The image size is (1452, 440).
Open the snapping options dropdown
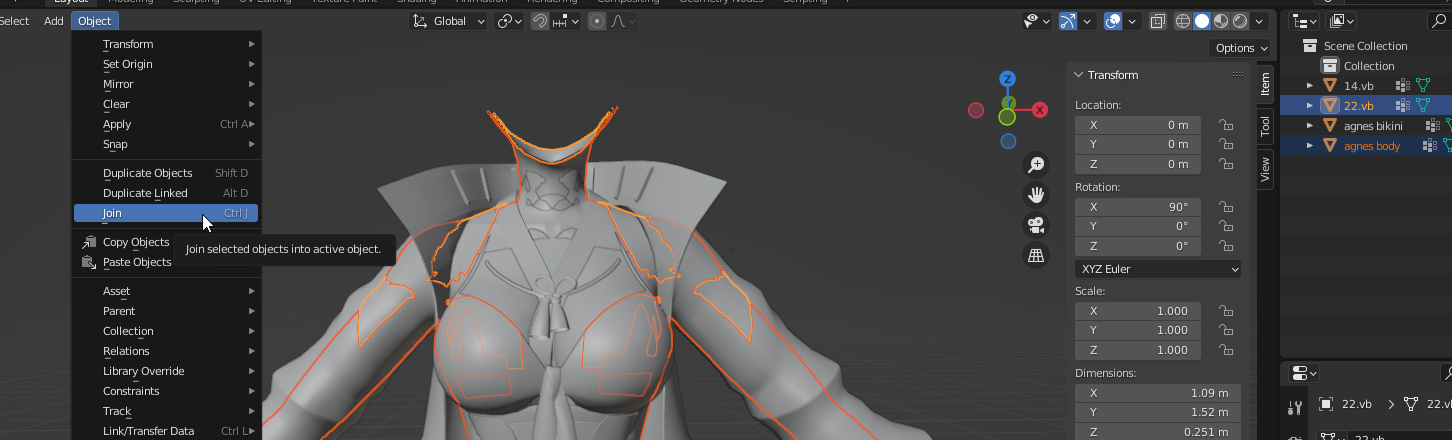click(566, 21)
